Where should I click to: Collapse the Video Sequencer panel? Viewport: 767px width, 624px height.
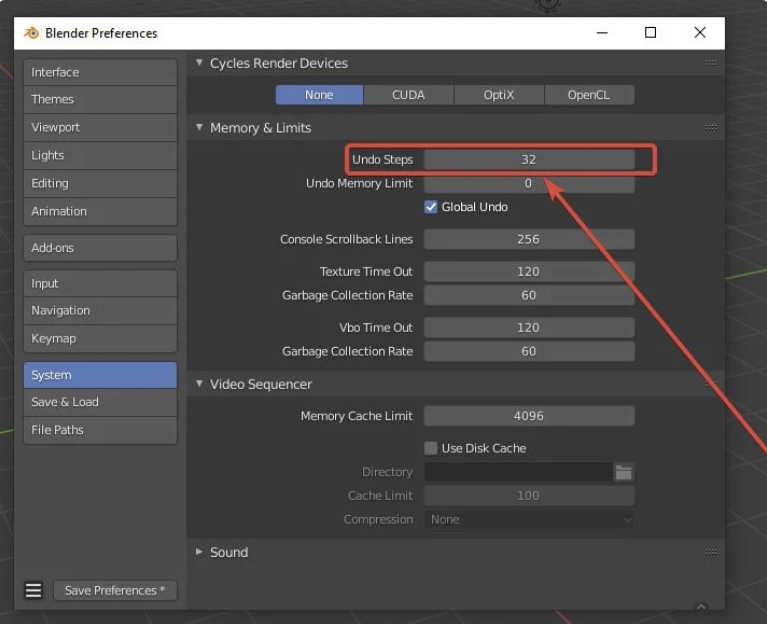(199, 383)
